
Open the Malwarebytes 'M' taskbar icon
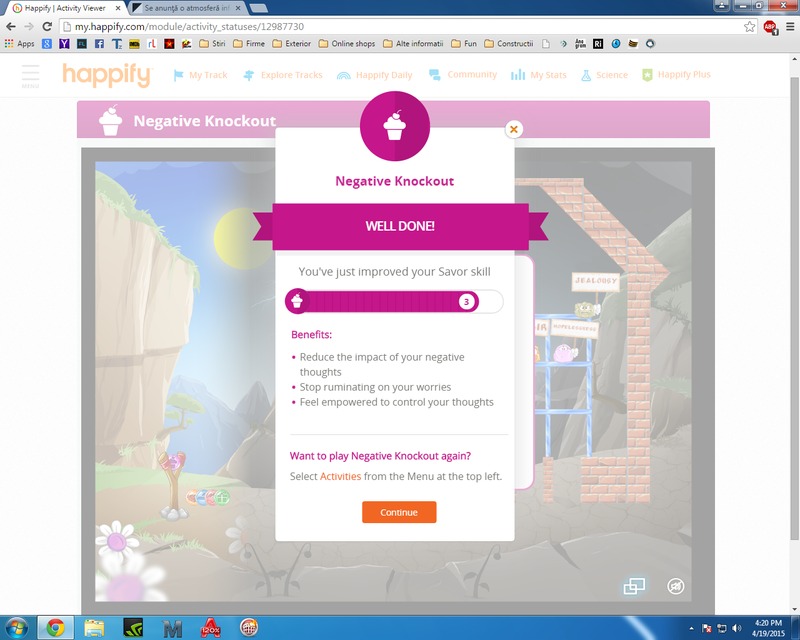172,628
